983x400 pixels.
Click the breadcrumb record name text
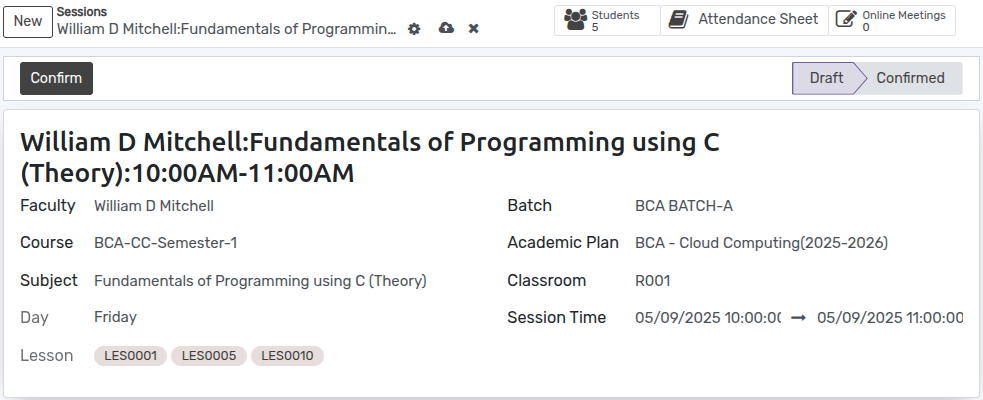coord(226,29)
